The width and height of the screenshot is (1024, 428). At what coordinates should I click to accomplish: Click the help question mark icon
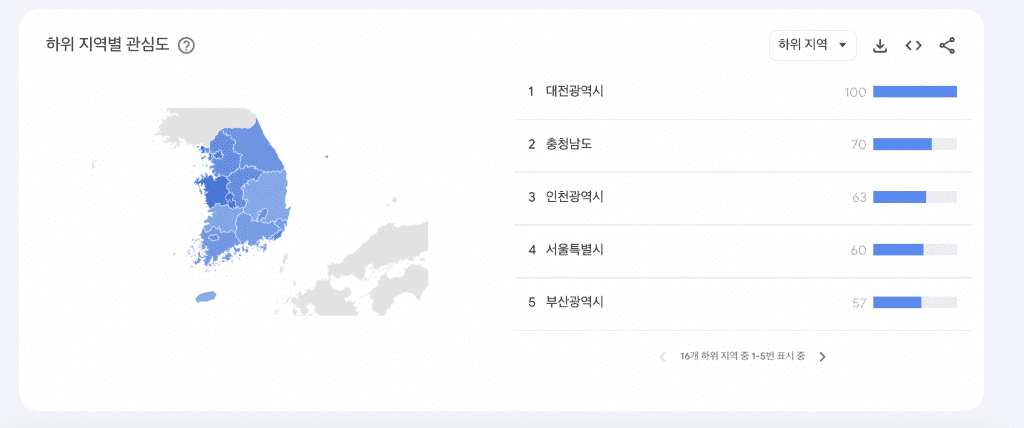(187, 46)
